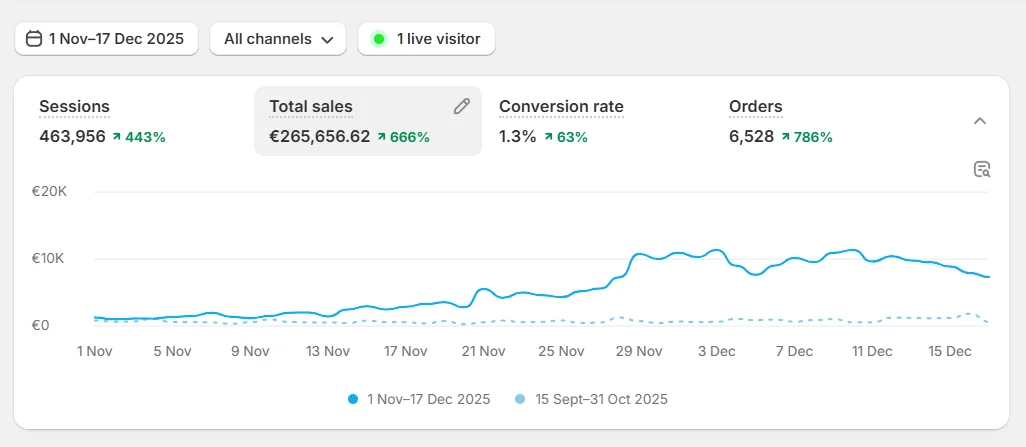Click the 1 live visitor button

[426, 39]
